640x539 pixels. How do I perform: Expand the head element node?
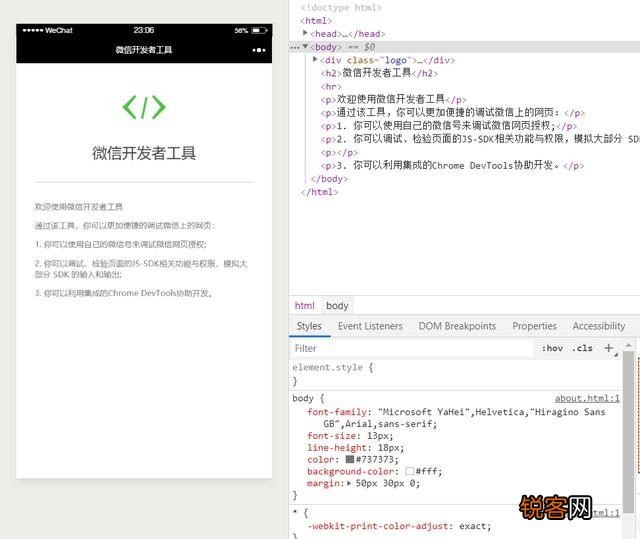[x=306, y=34]
